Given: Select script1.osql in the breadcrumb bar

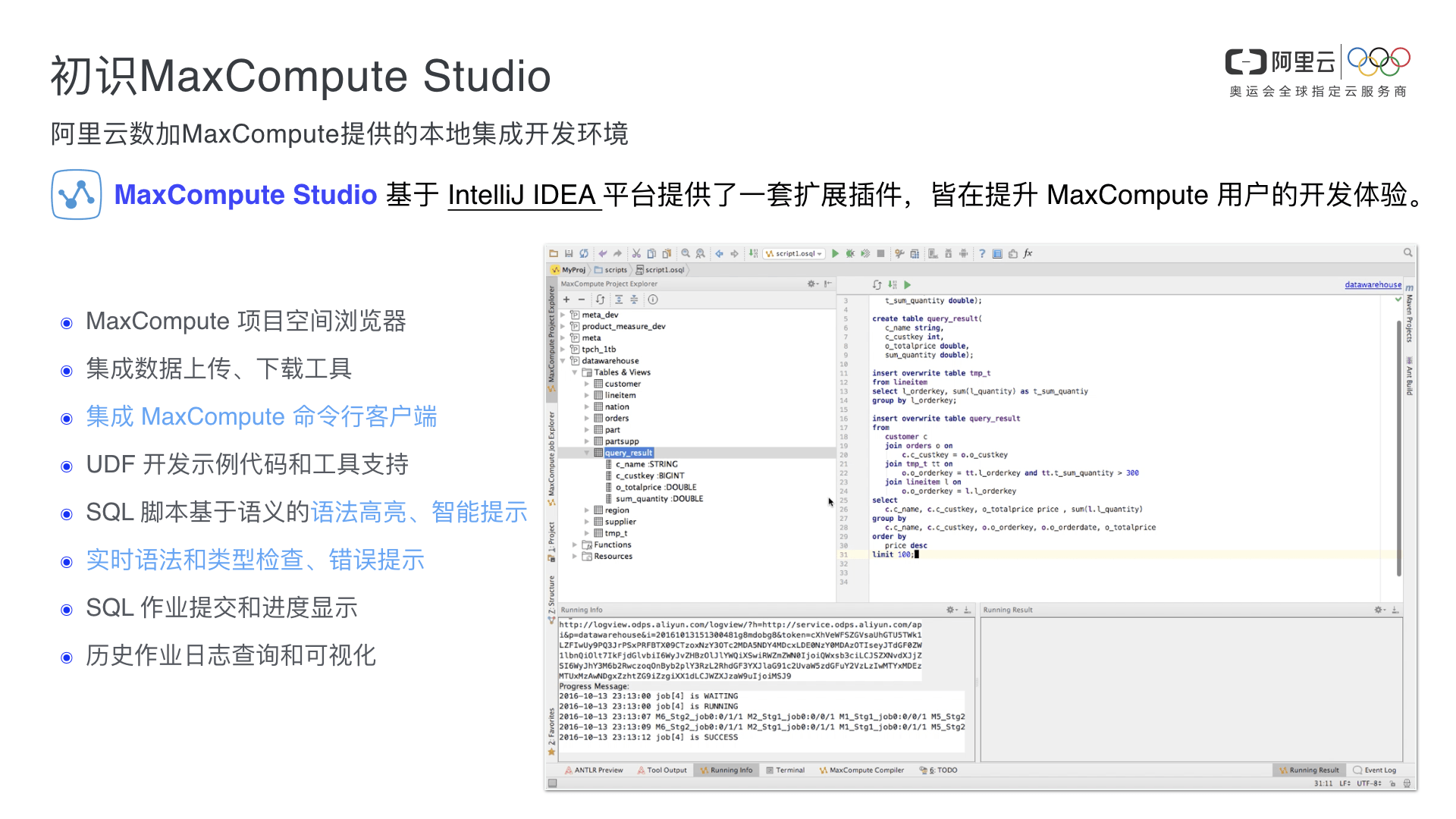Looking at the screenshot, I should (660, 270).
